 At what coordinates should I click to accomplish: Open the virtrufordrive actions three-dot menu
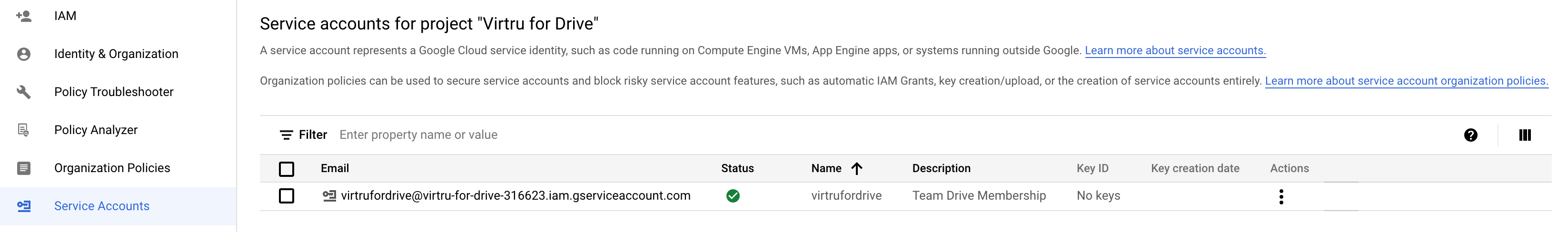click(1281, 197)
